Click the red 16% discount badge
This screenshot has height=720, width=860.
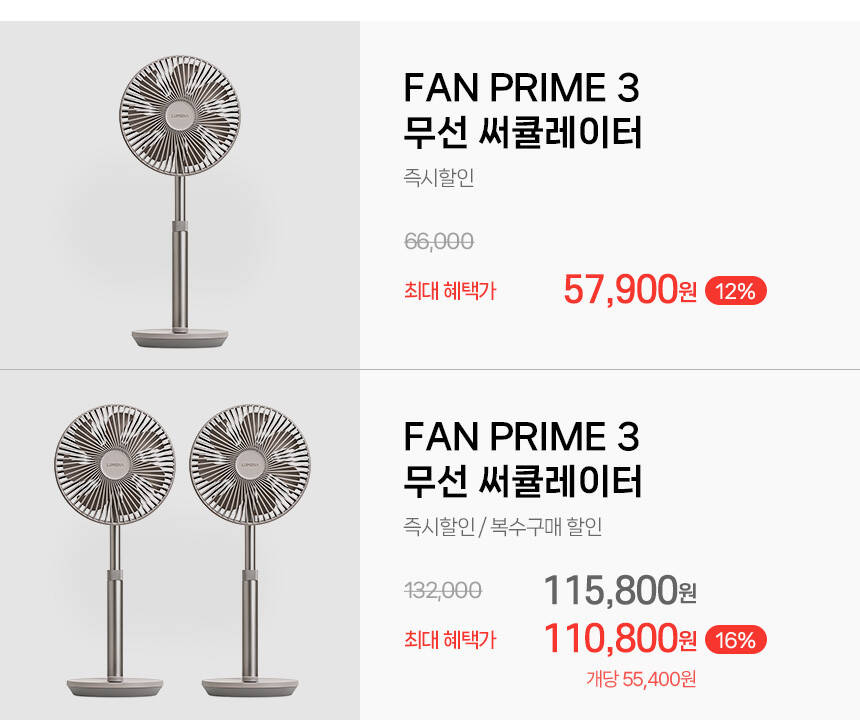pyautogui.click(x=736, y=640)
